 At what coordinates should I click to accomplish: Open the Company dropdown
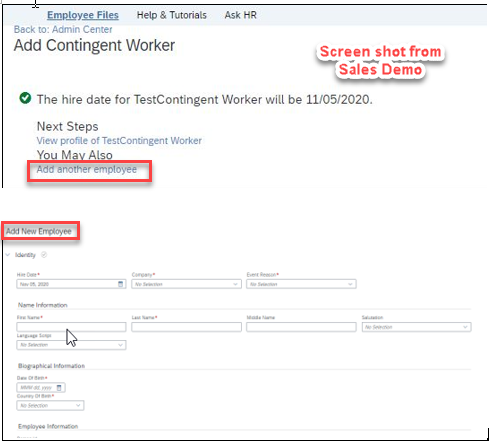186,284
